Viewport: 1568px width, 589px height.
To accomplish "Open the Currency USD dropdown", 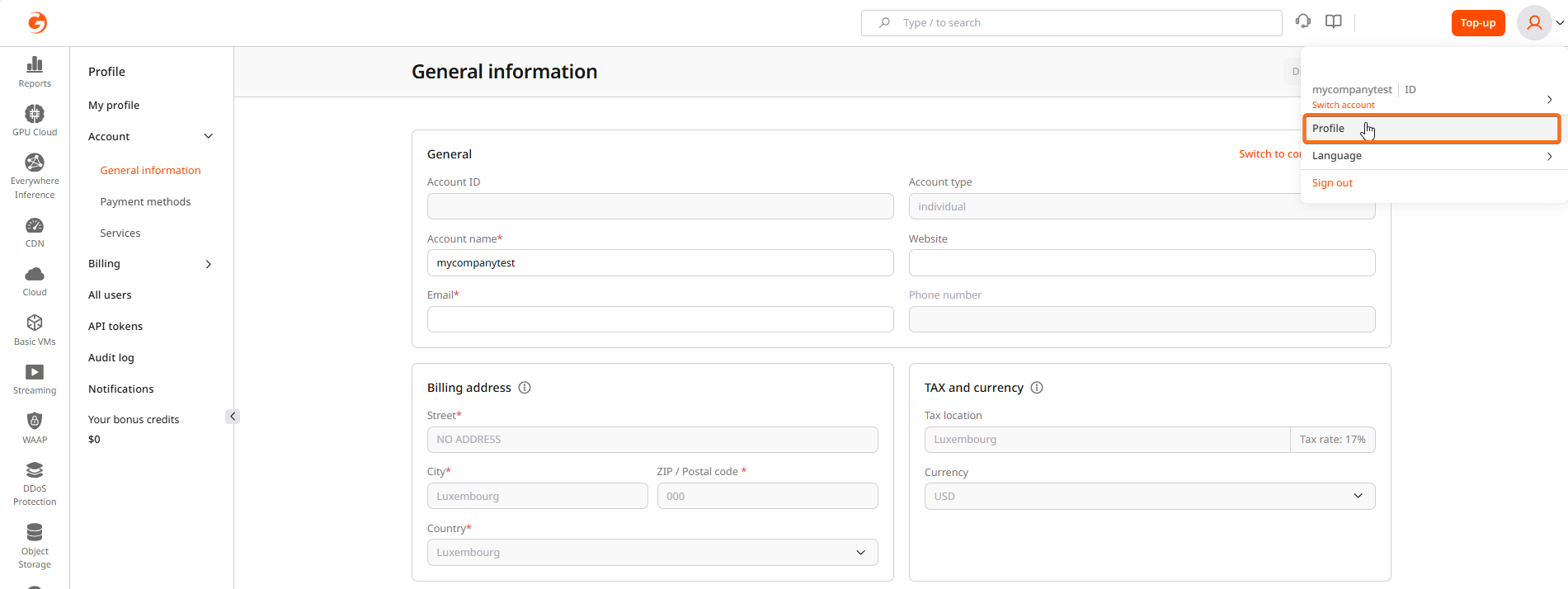I will point(1150,497).
